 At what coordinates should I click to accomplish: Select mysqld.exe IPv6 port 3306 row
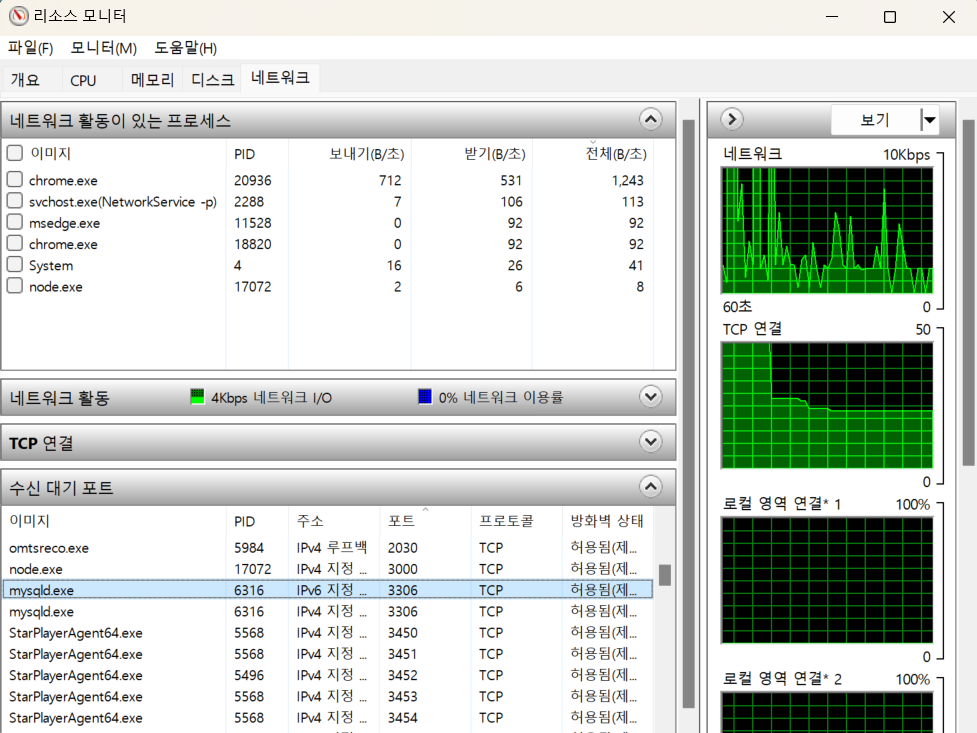(x=328, y=590)
